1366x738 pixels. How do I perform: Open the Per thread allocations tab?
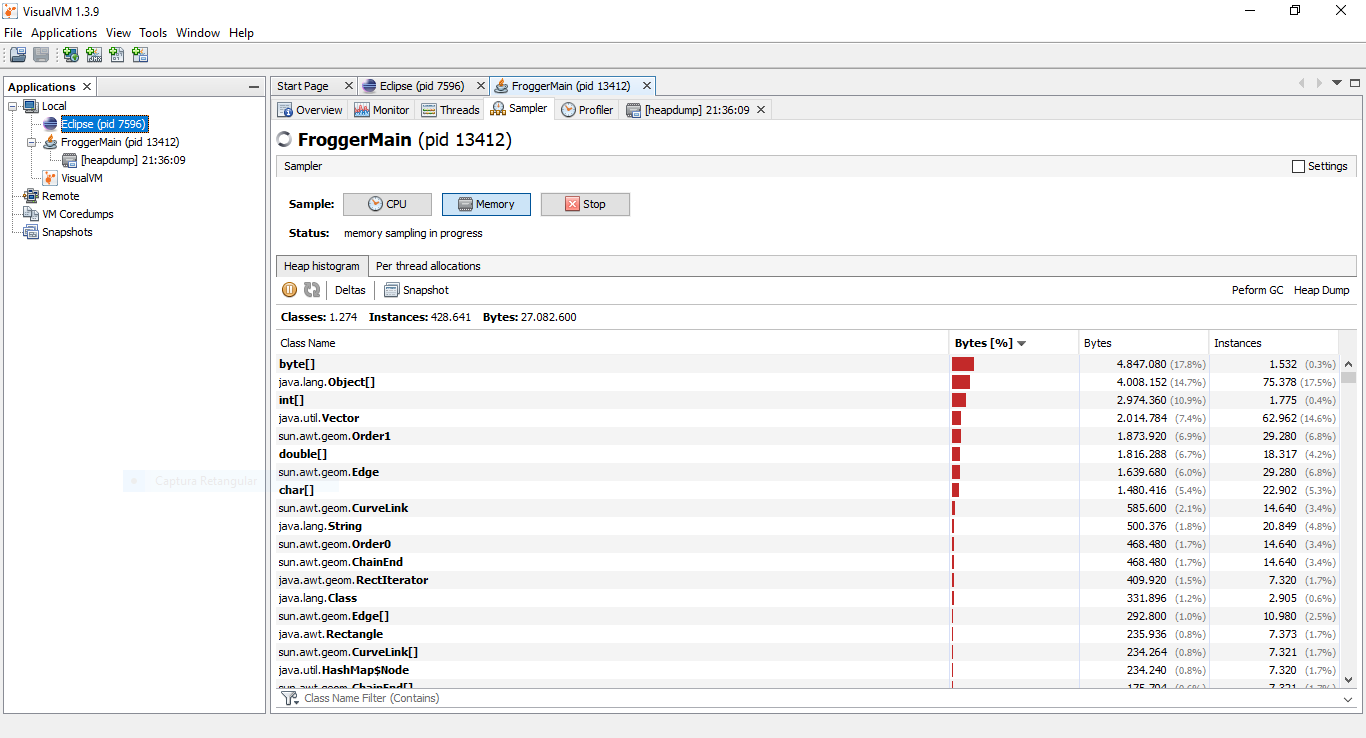click(x=428, y=266)
